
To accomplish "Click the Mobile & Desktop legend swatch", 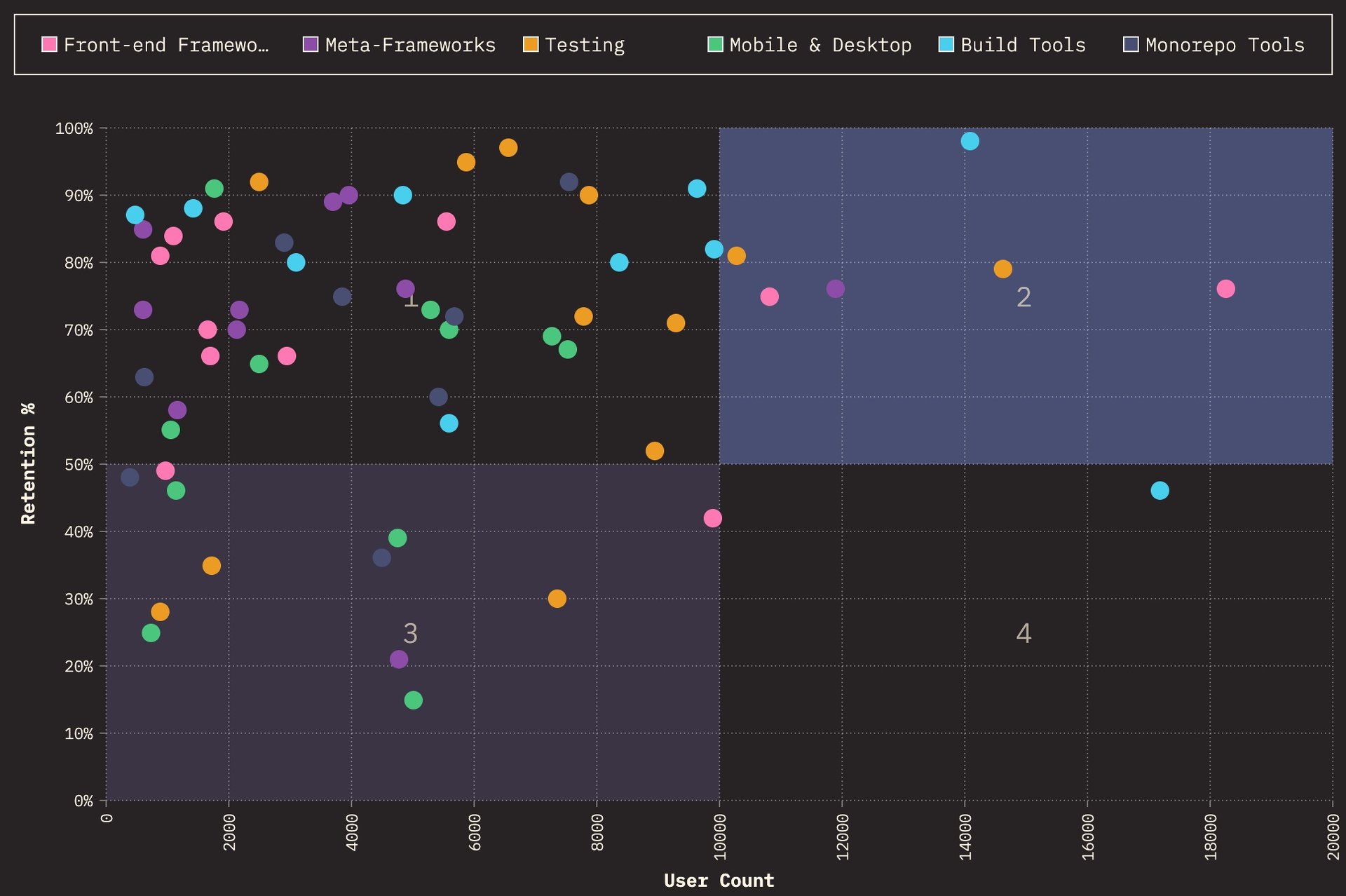I will pyautogui.click(x=715, y=45).
